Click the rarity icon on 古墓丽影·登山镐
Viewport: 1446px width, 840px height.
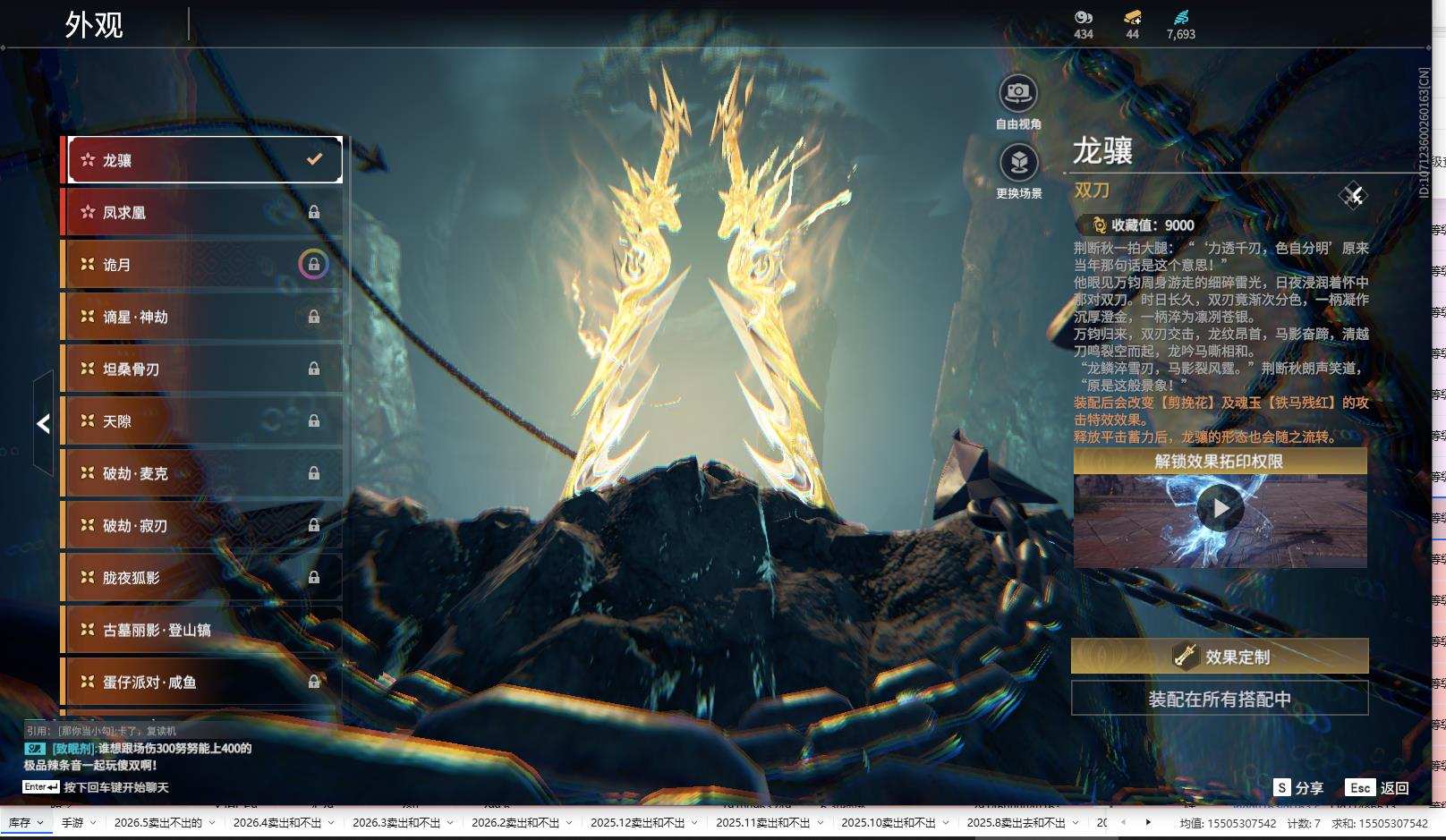coord(88,630)
